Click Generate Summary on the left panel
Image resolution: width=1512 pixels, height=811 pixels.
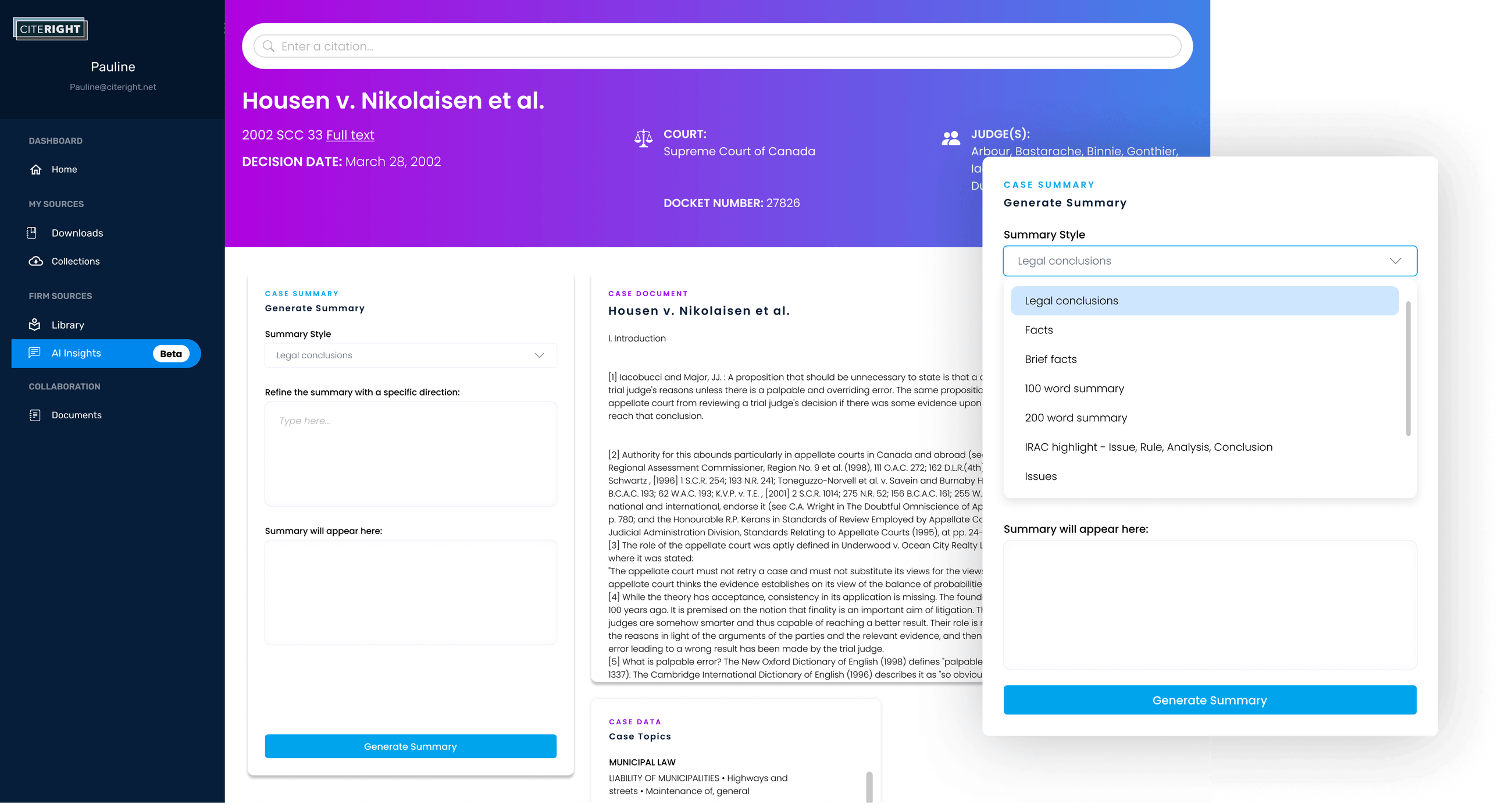411,746
